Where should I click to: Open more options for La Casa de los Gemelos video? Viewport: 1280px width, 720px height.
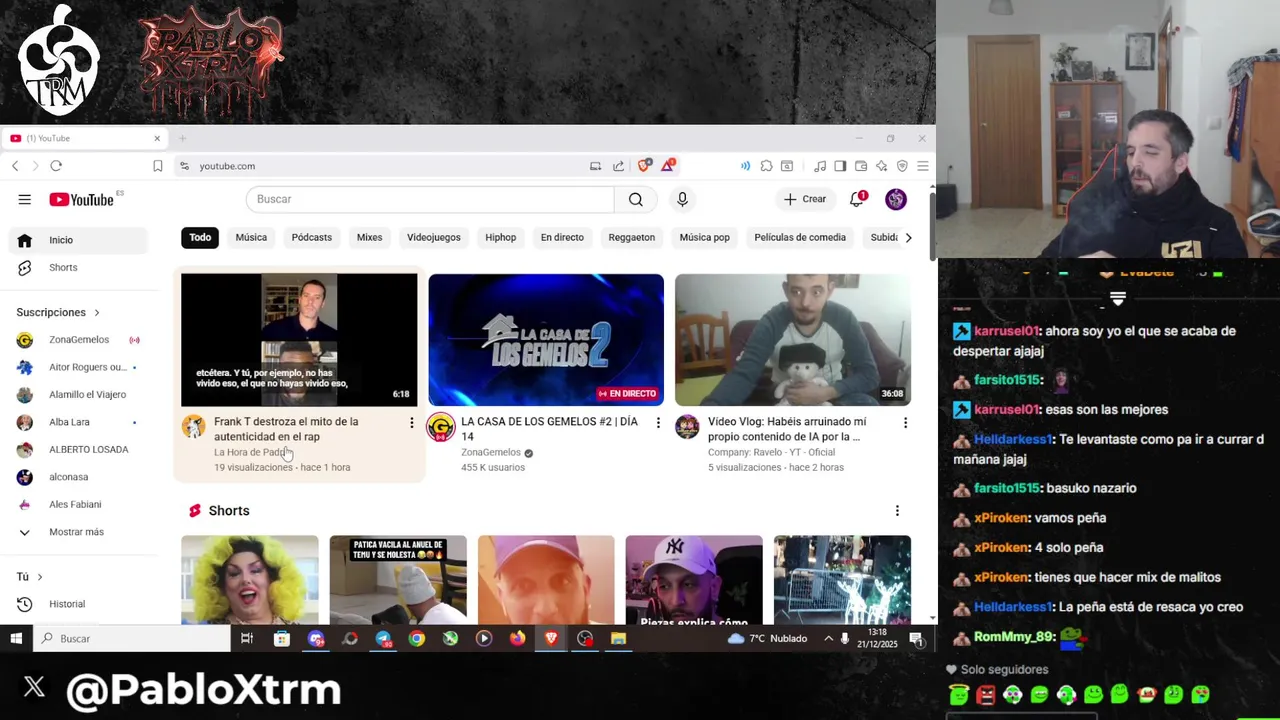(658, 423)
